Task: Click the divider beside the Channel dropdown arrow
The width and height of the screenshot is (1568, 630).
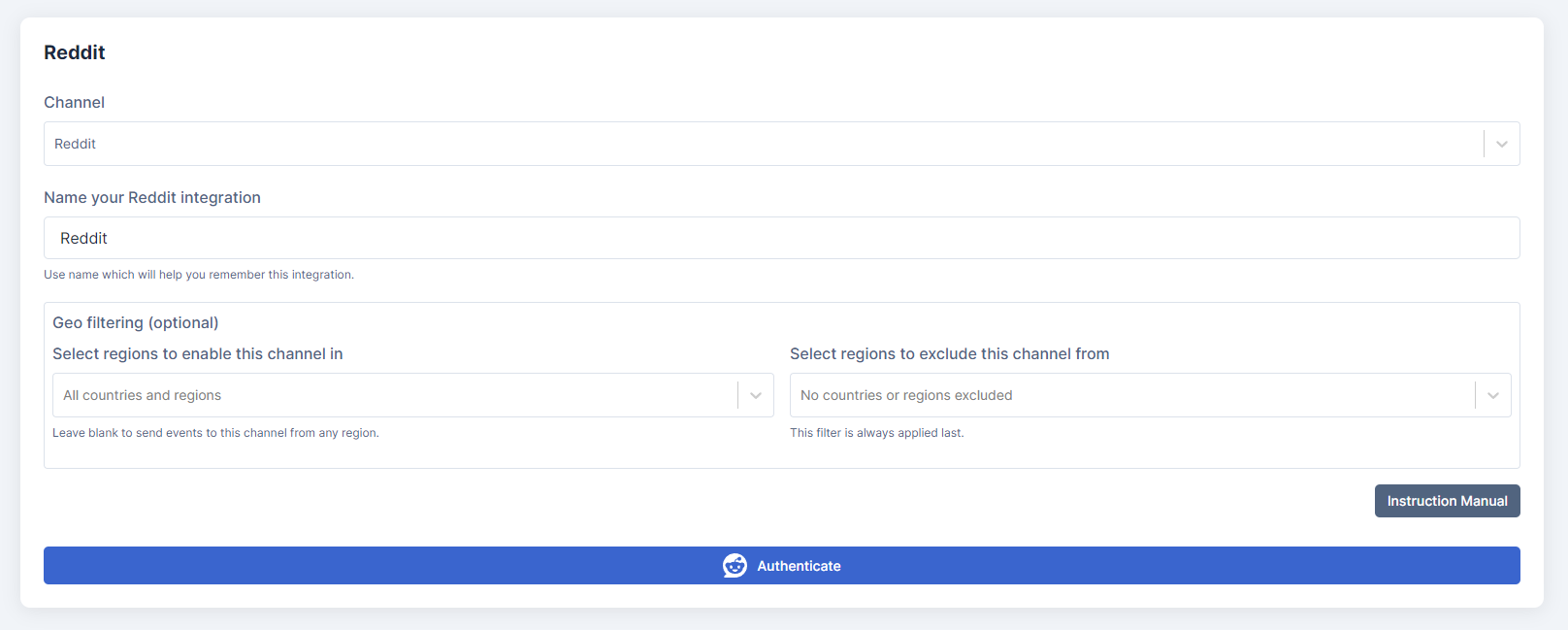Action: click(x=1484, y=144)
